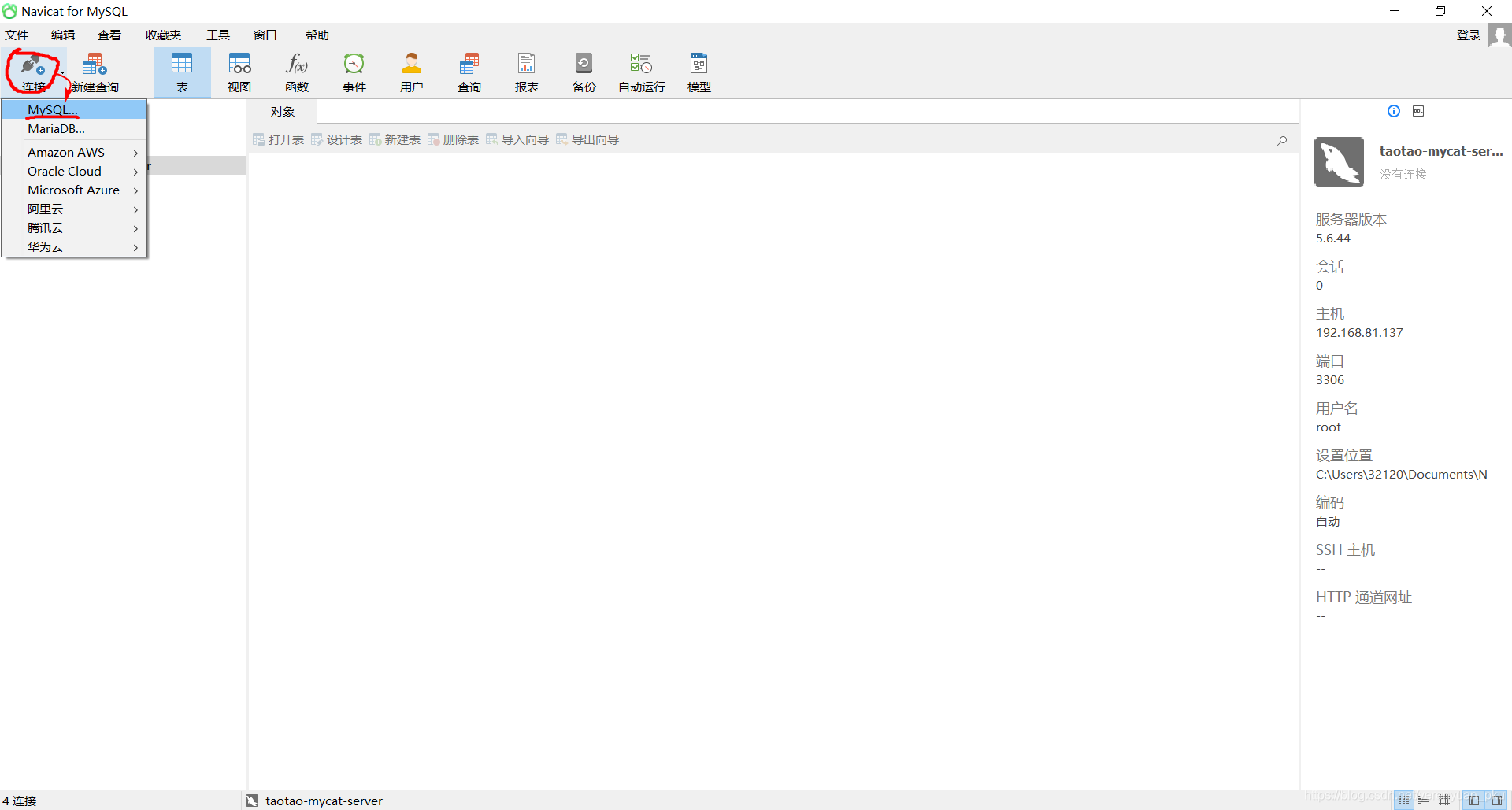Click the 设计表 button
The image size is (1512, 810).
(x=336, y=140)
